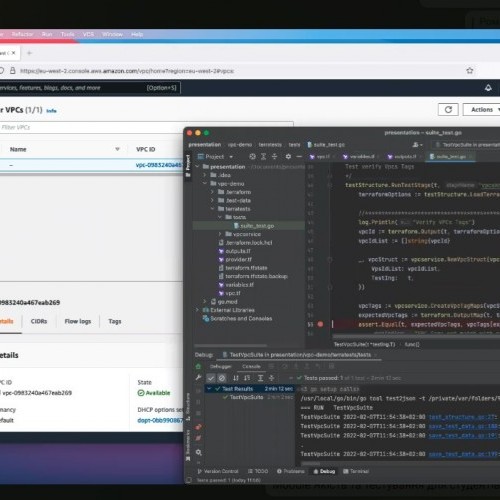The image size is (500, 500).
Task: Toggle show ignored tests button
Action: (x=222, y=378)
